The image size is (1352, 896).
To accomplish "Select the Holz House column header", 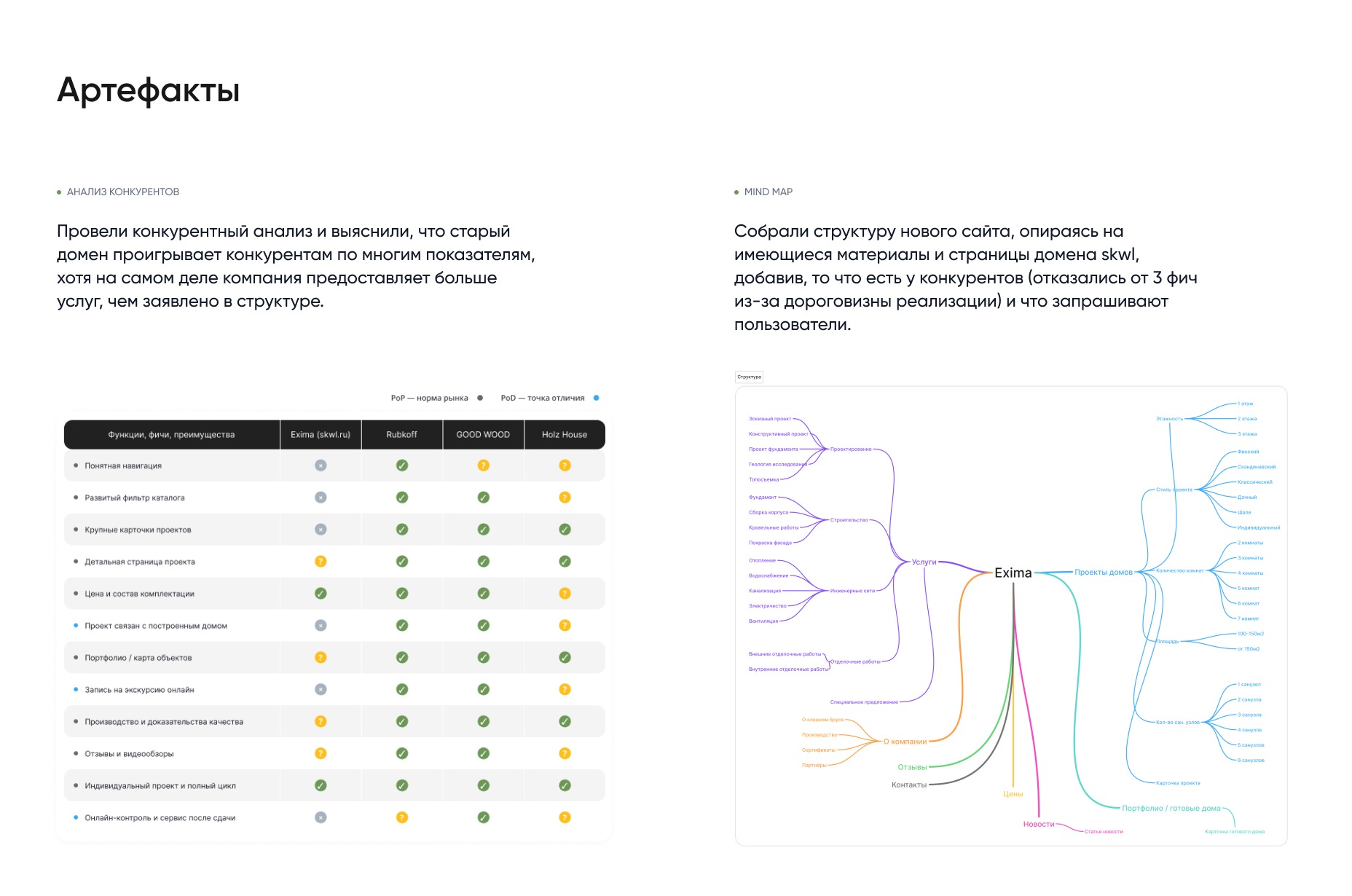I will point(565,435).
